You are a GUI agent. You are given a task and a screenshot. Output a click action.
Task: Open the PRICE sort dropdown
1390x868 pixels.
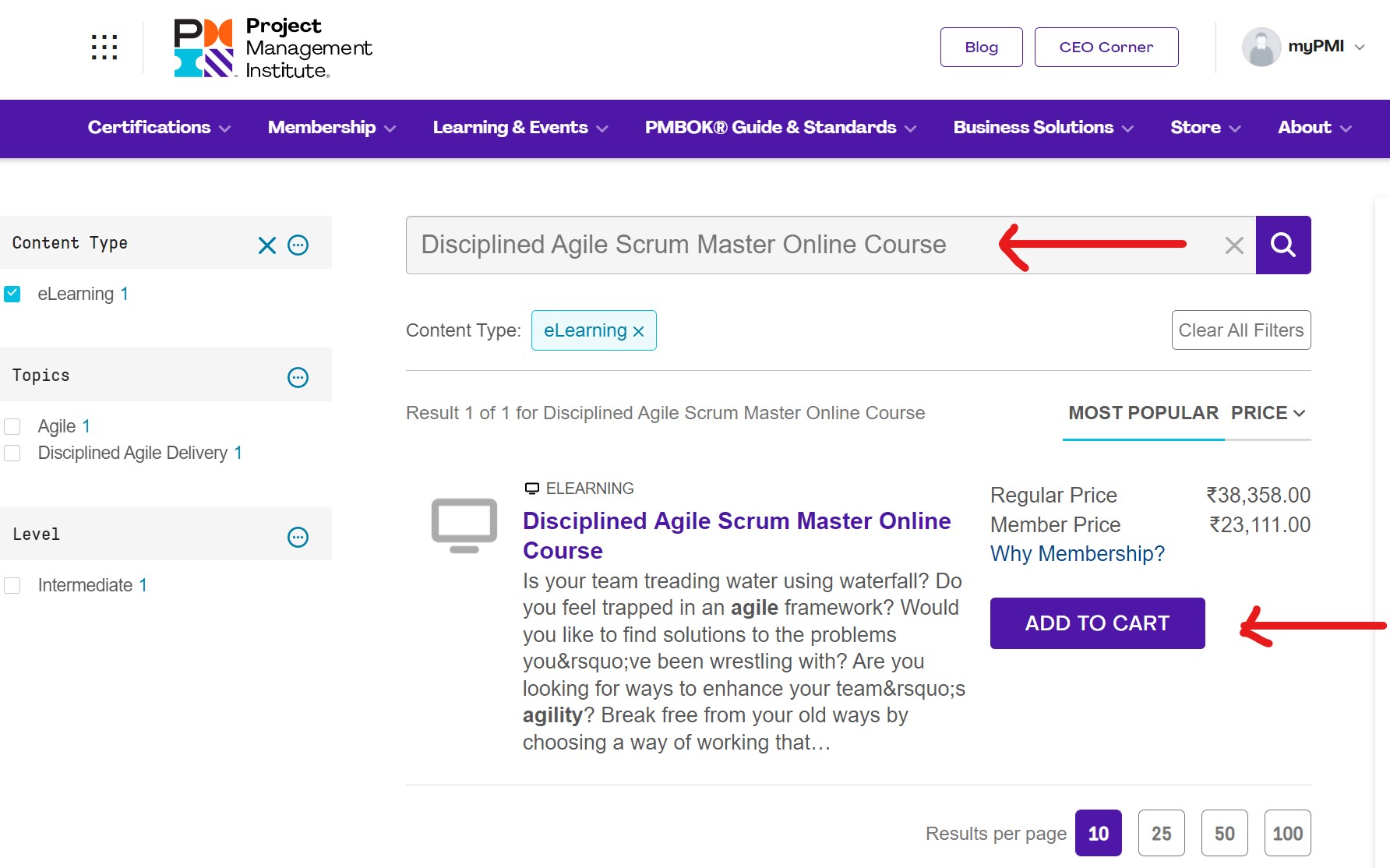[1268, 413]
